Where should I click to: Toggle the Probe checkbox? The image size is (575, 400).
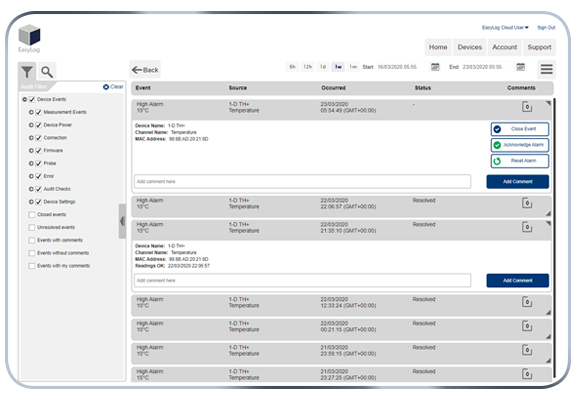coord(39,164)
